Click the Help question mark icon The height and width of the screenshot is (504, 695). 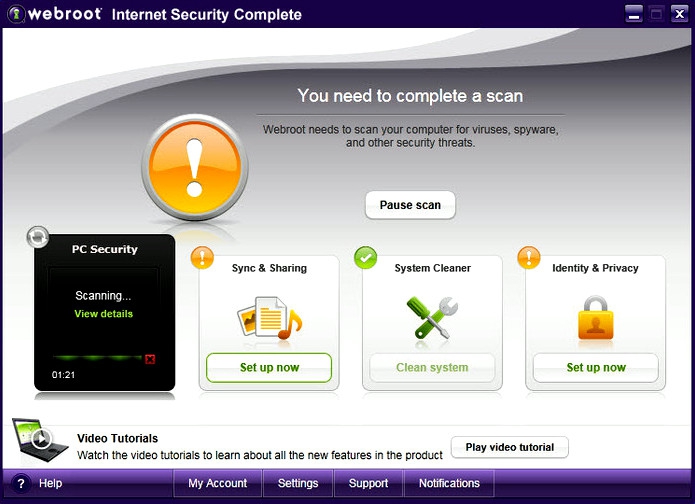20,483
